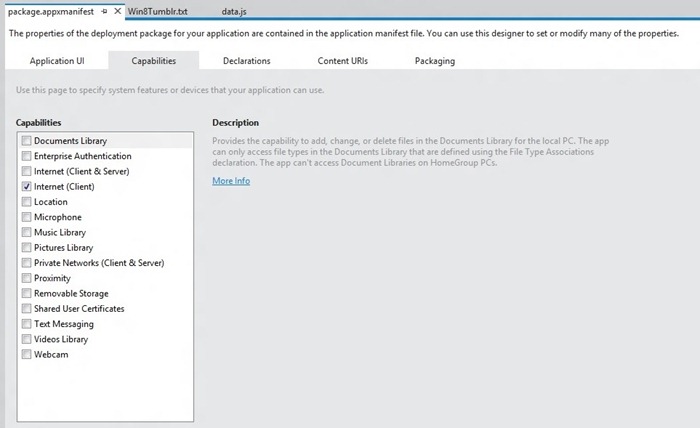This screenshot has height=428, width=700.
Task: Tick Private Networks (Client & Server) checkbox
Action: tap(26, 262)
